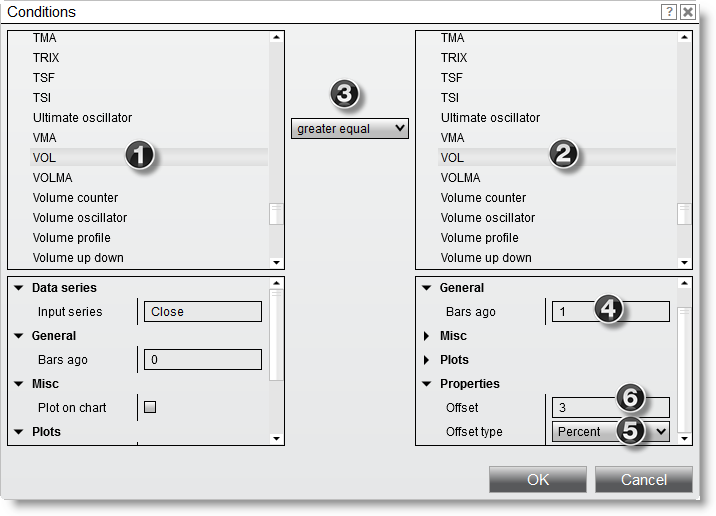This screenshot has width=716, height=516.
Task: Choose Ultimate oscillator in left list
Action: tap(82, 118)
